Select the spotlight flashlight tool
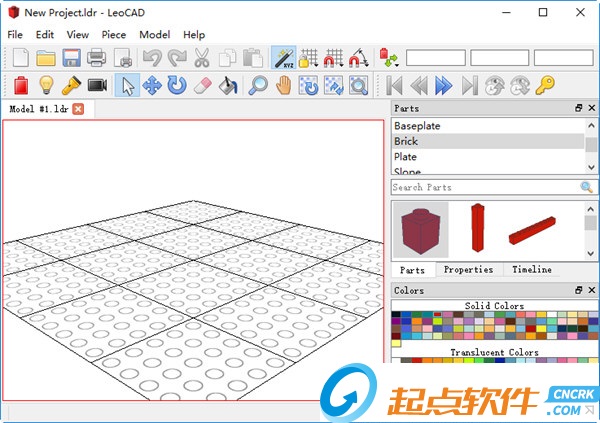600x423 pixels. [71, 85]
